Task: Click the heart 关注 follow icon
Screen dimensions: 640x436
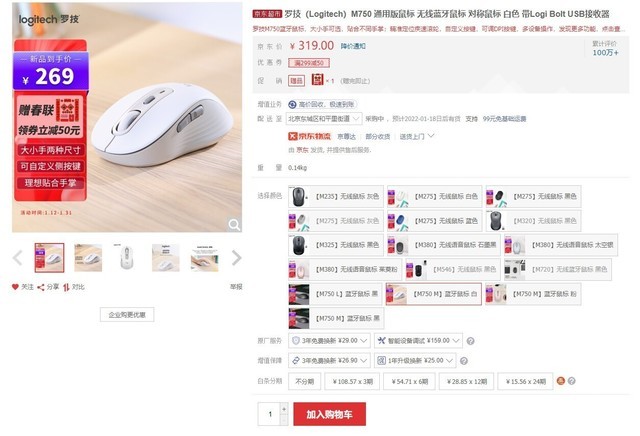Action: pos(15,287)
